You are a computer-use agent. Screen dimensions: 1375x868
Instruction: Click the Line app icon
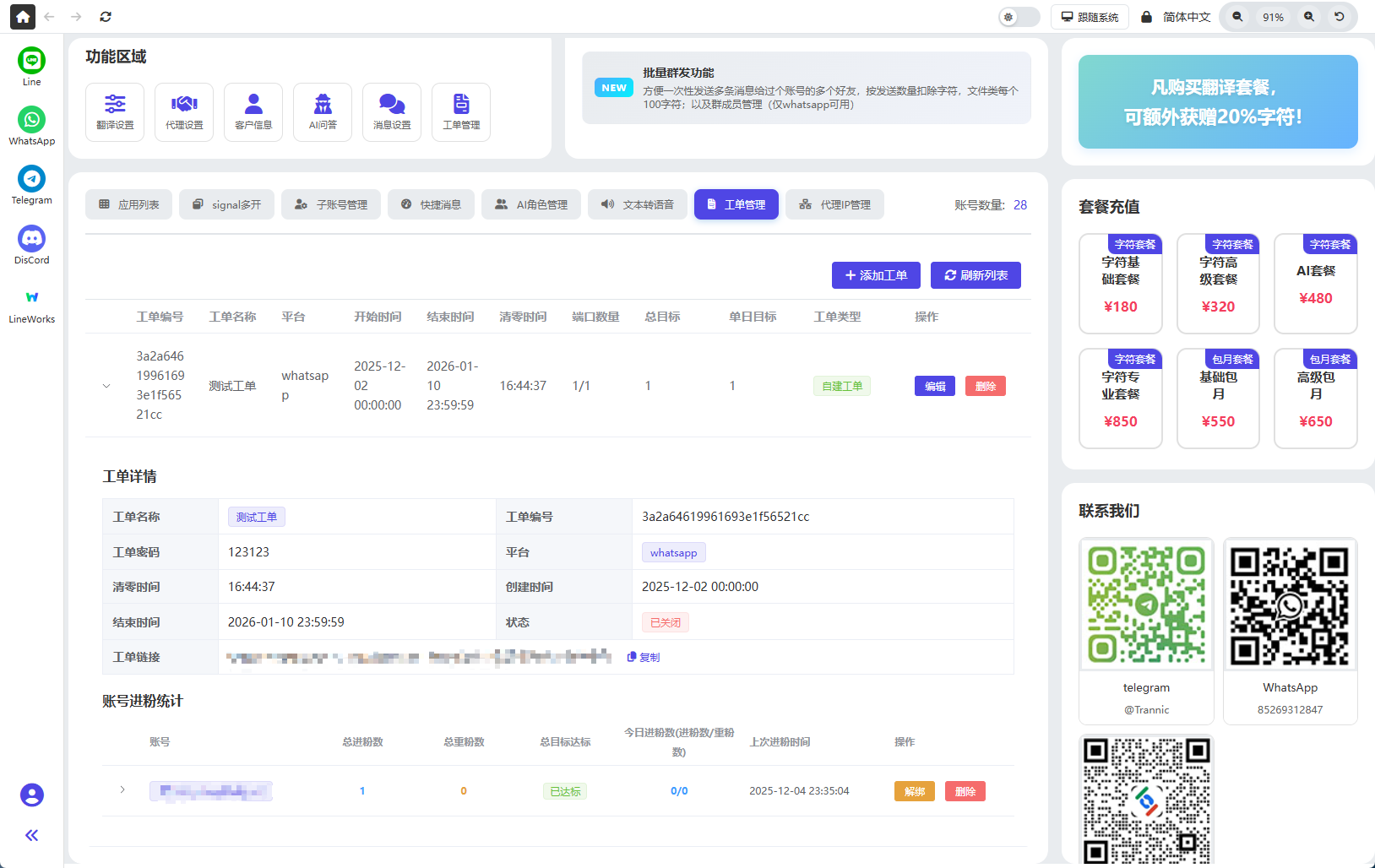tap(31, 61)
